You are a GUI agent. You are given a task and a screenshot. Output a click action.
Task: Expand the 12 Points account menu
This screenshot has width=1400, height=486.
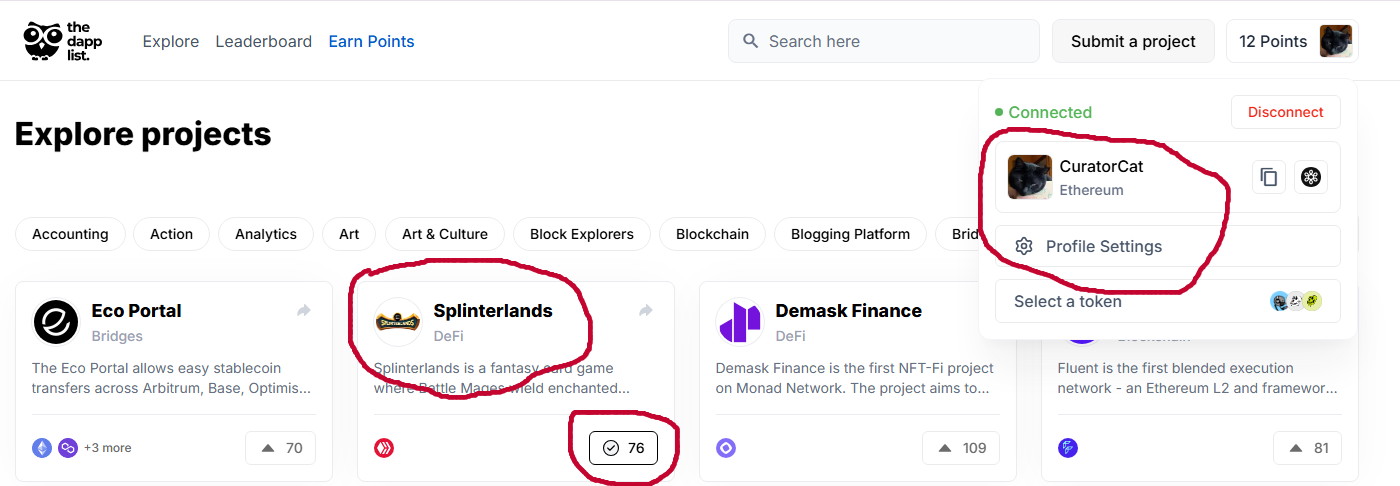(1292, 41)
